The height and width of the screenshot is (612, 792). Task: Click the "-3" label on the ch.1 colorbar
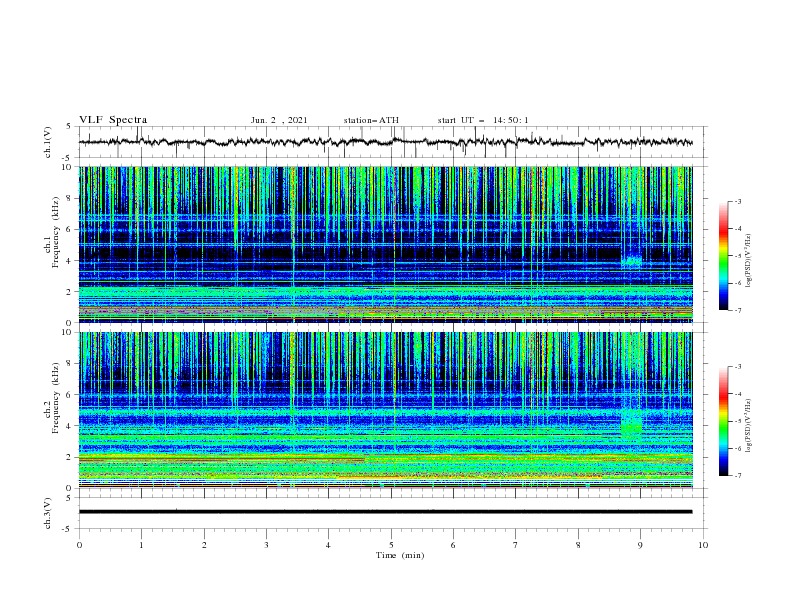(x=737, y=201)
